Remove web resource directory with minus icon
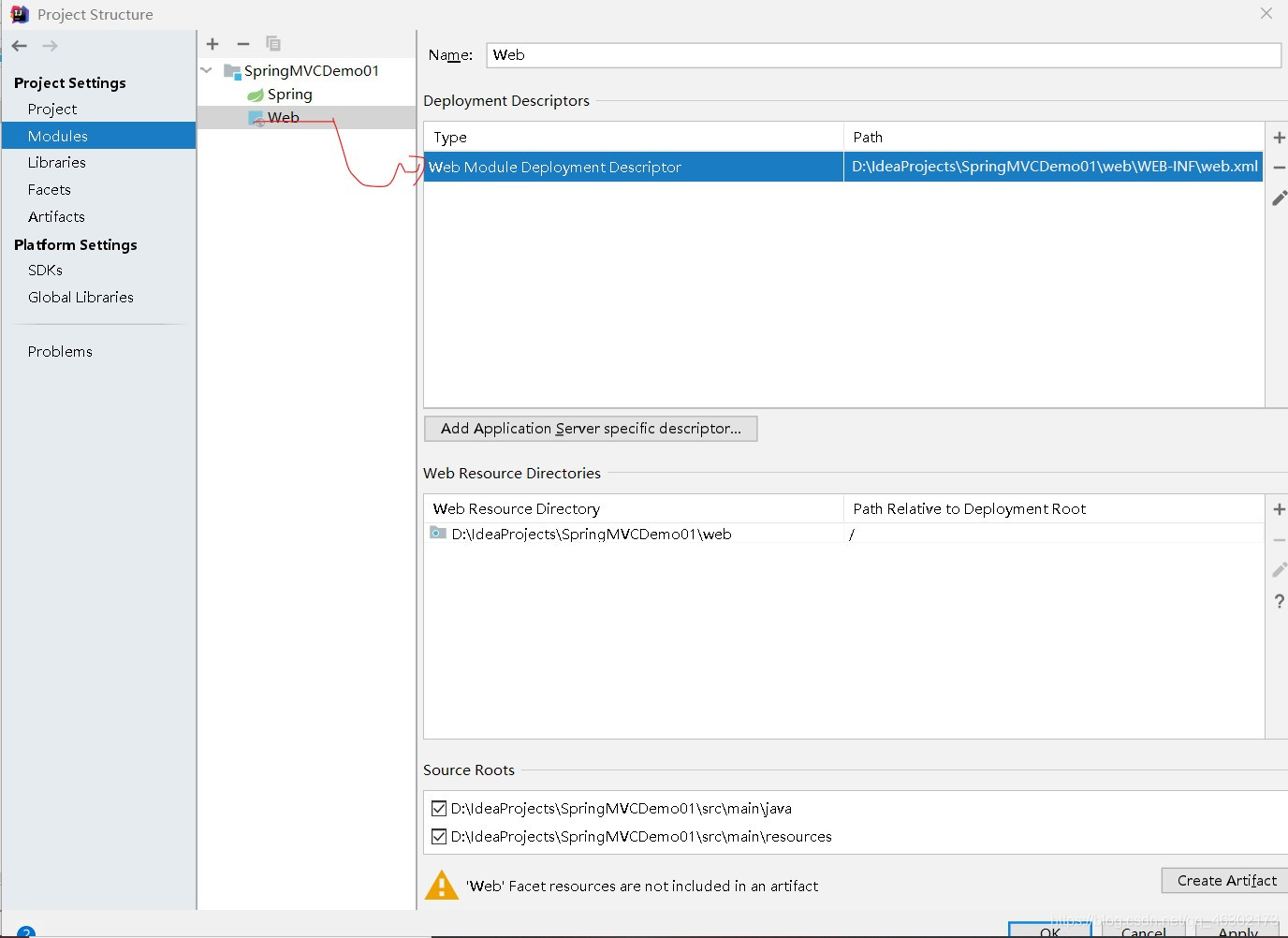 tap(1279, 540)
